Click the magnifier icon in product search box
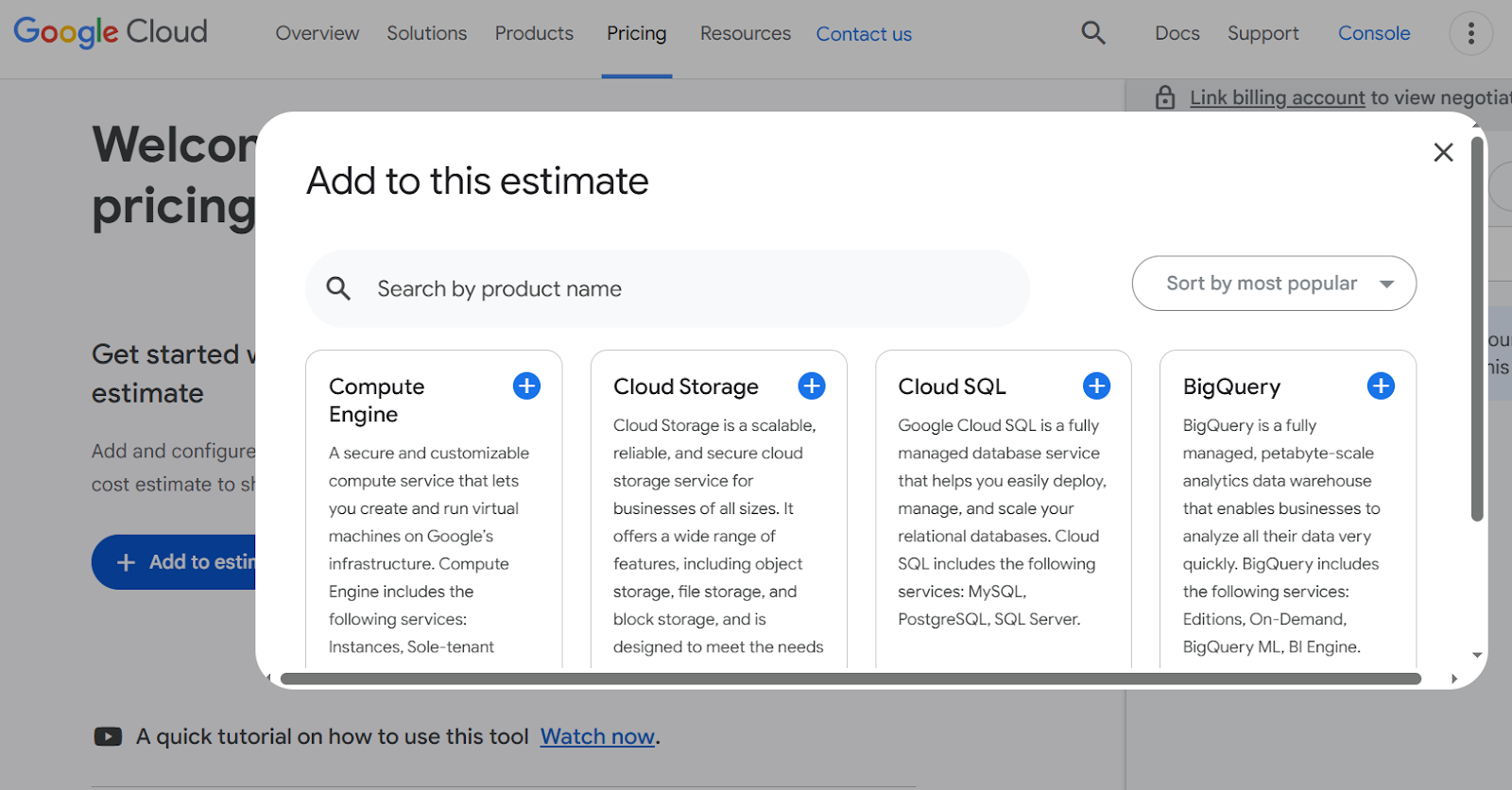 (x=338, y=288)
